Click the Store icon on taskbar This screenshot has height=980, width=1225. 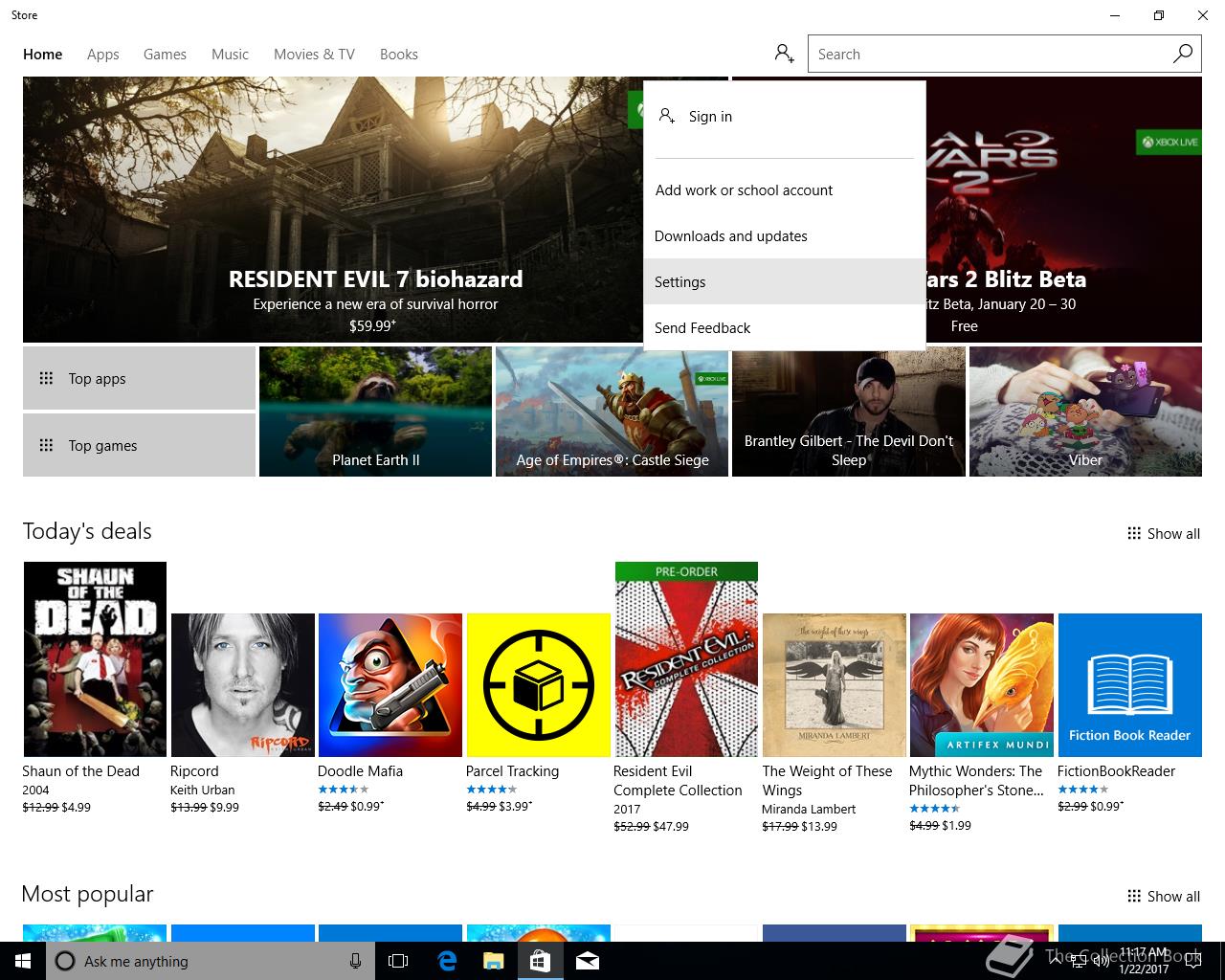point(540,961)
